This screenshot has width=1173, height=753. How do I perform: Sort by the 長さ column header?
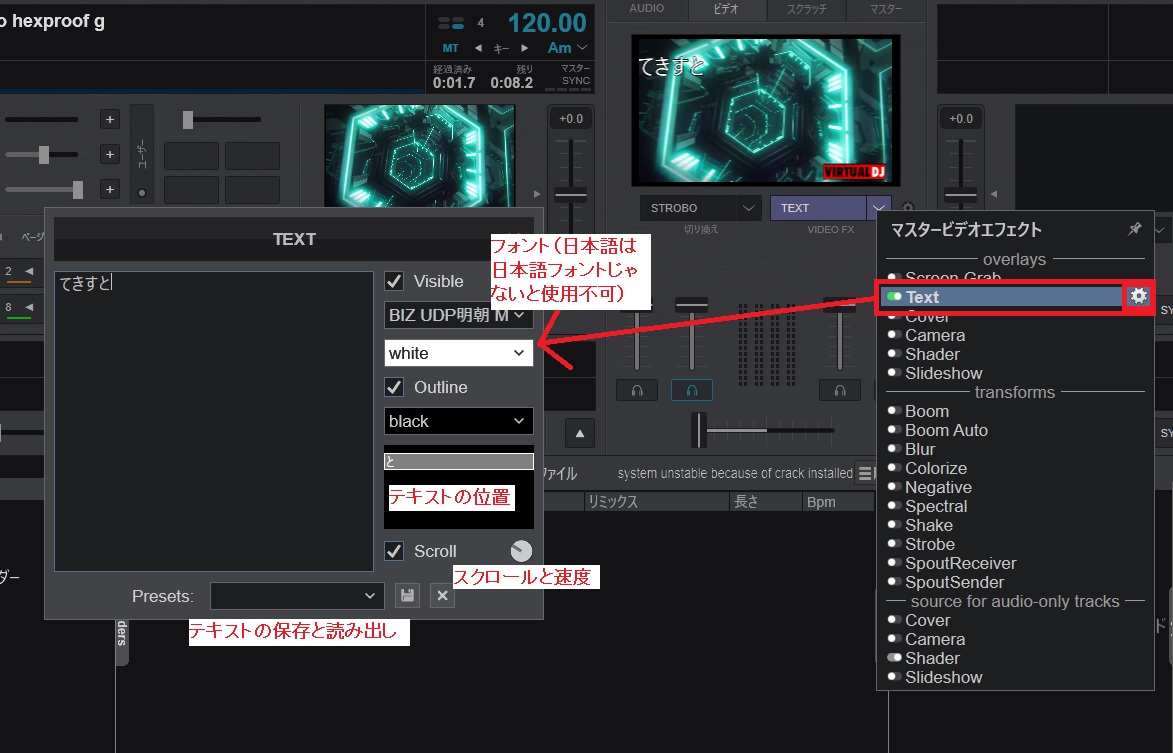tap(765, 502)
